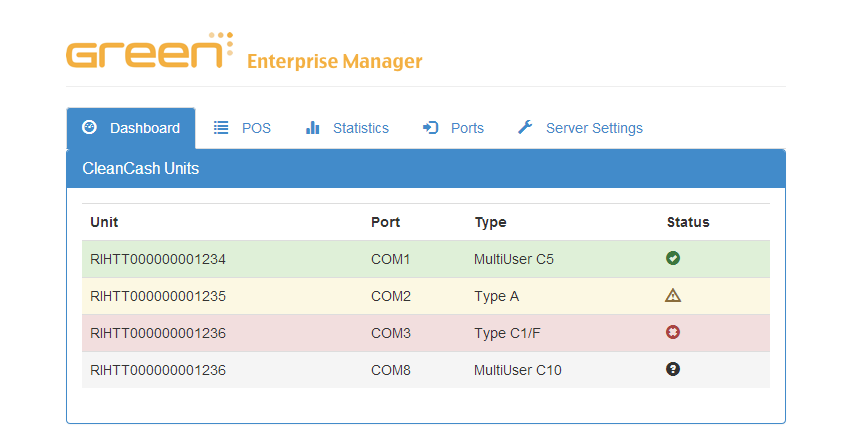Click the Dashboard gauge icon
This screenshot has height=440, width=844.
[89, 128]
